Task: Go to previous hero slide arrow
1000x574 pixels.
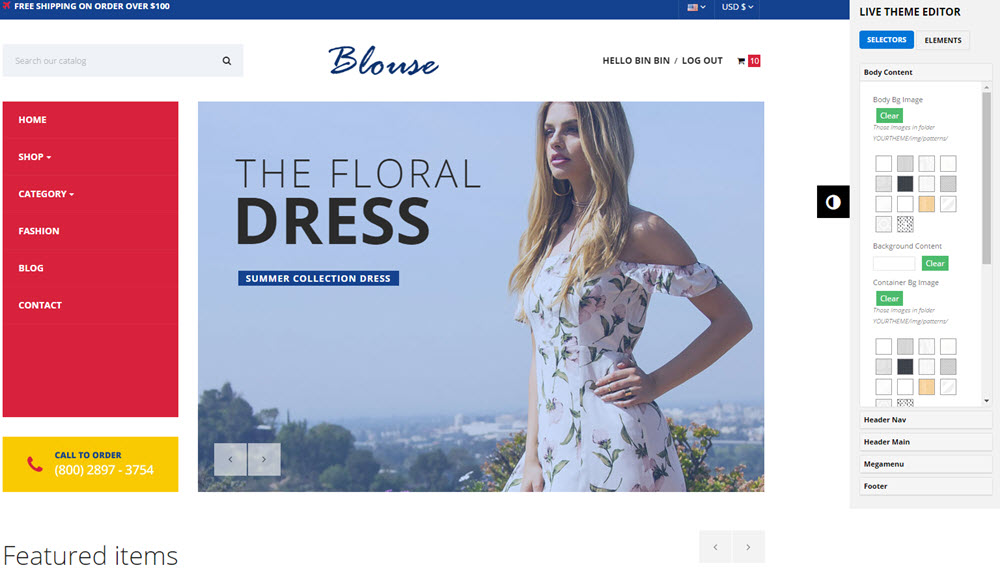Action: 230,459
